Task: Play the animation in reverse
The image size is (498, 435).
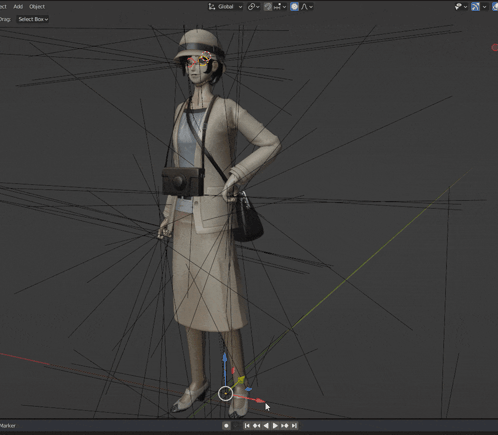Action: (x=266, y=426)
